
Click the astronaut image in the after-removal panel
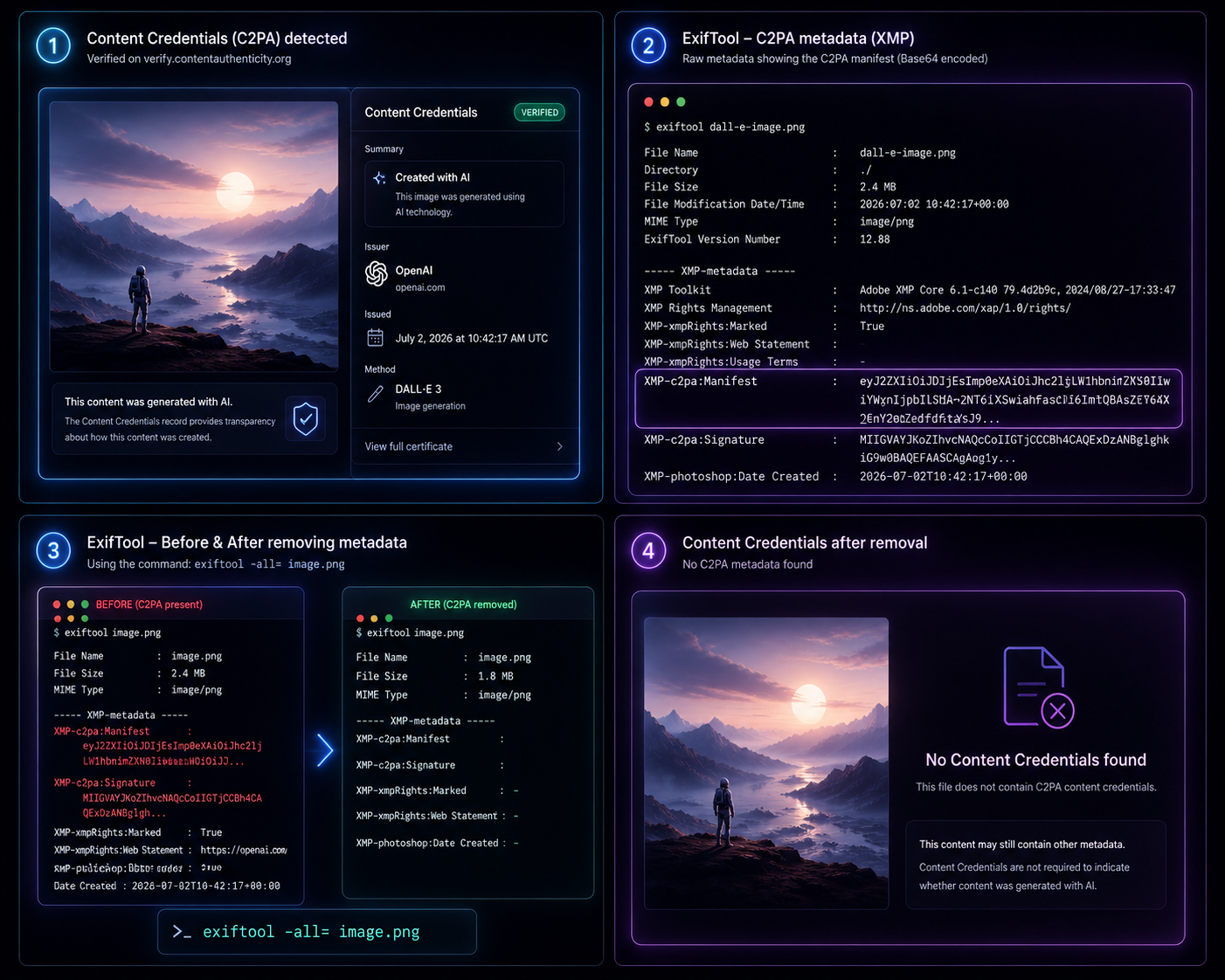[766, 763]
